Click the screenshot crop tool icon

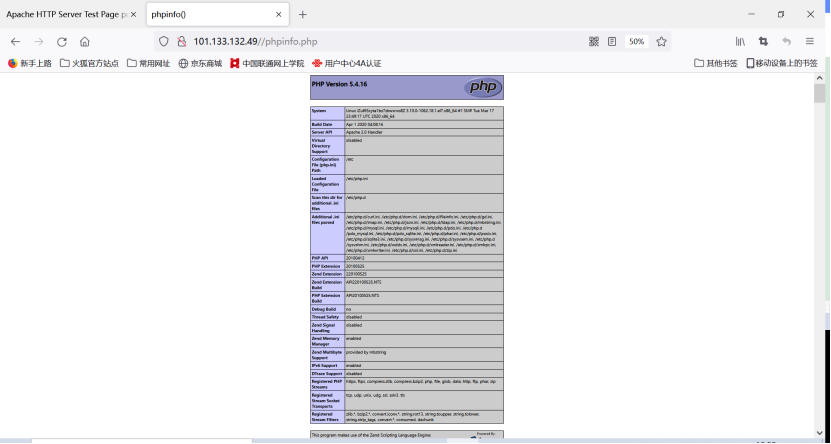[x=763, y=41]
